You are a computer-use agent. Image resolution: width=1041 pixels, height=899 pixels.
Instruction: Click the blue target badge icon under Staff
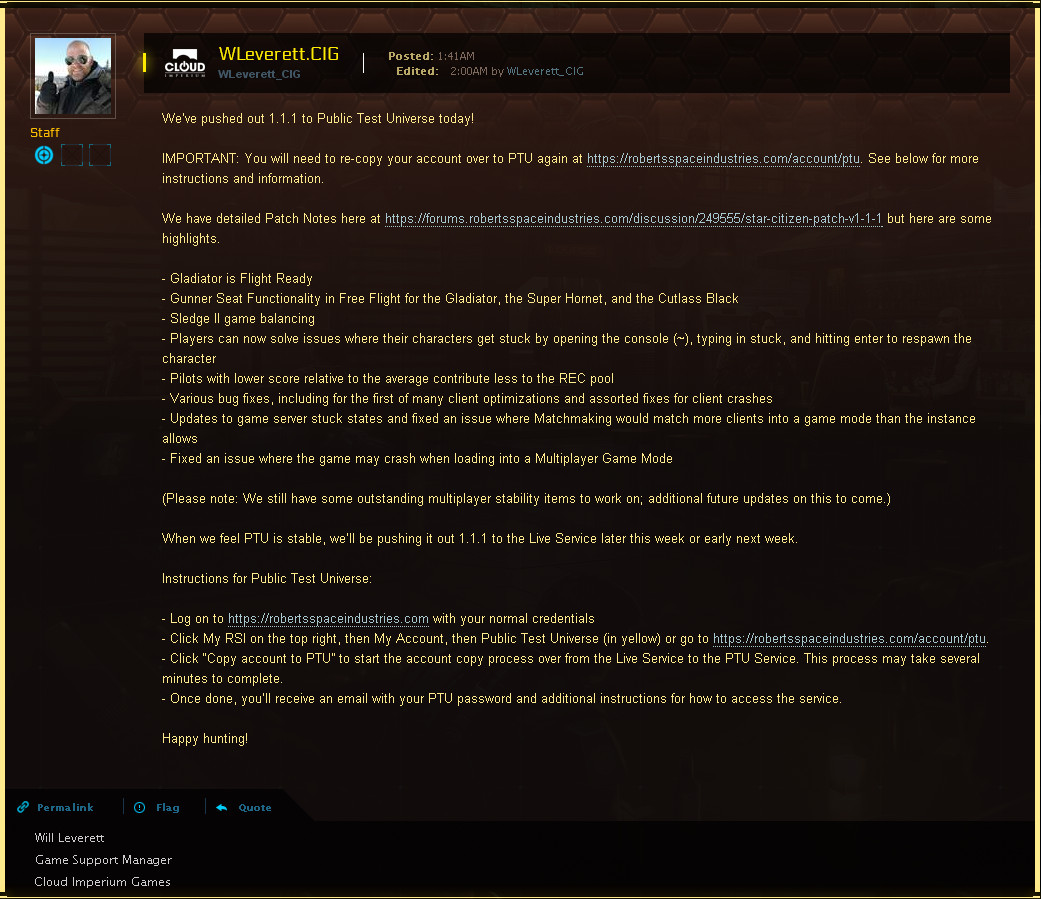coord(44,155)
